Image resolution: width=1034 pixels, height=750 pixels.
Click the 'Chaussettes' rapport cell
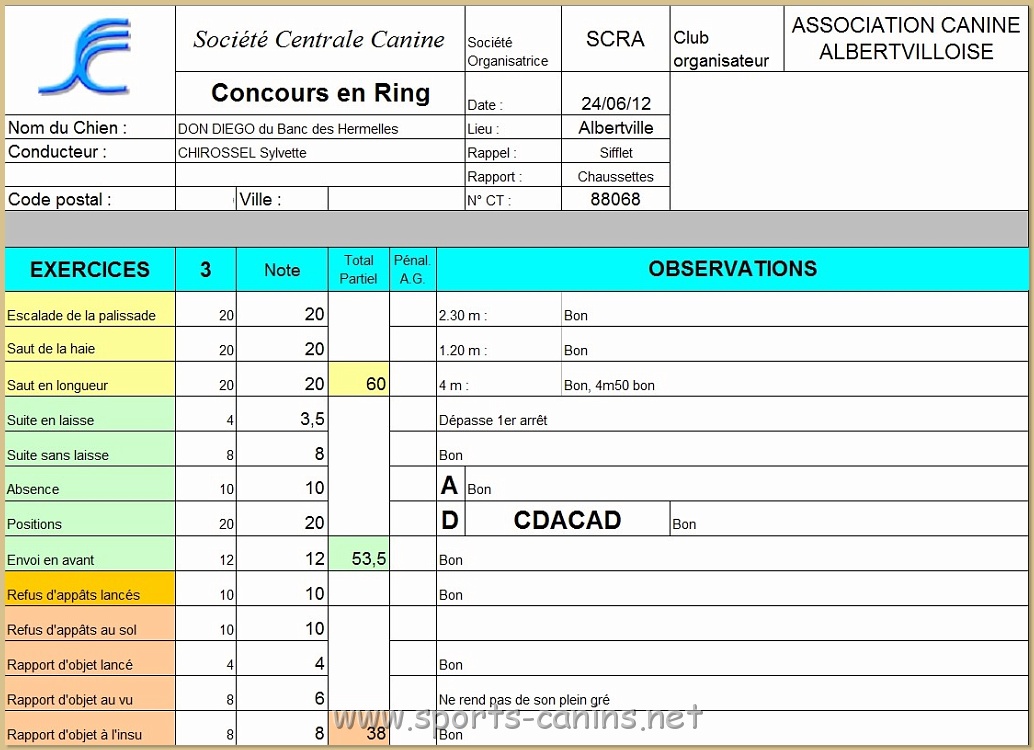point(615,176)
